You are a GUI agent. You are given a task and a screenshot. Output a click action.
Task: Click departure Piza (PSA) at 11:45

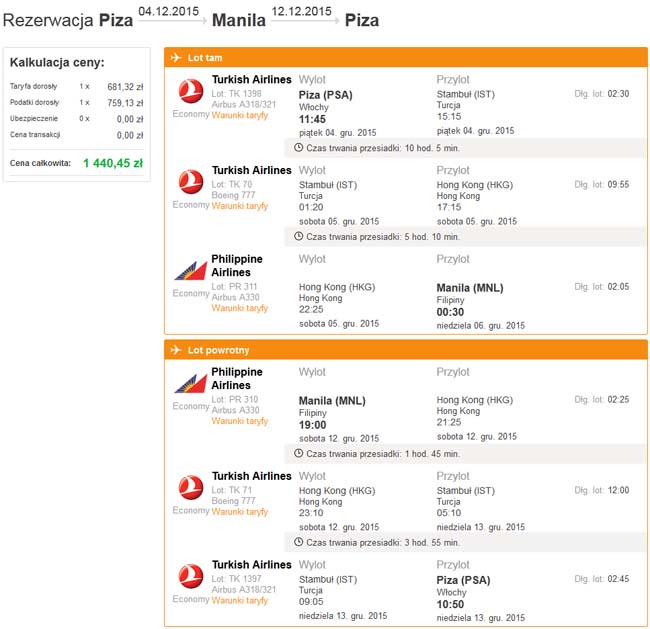(x=325, y=95)
